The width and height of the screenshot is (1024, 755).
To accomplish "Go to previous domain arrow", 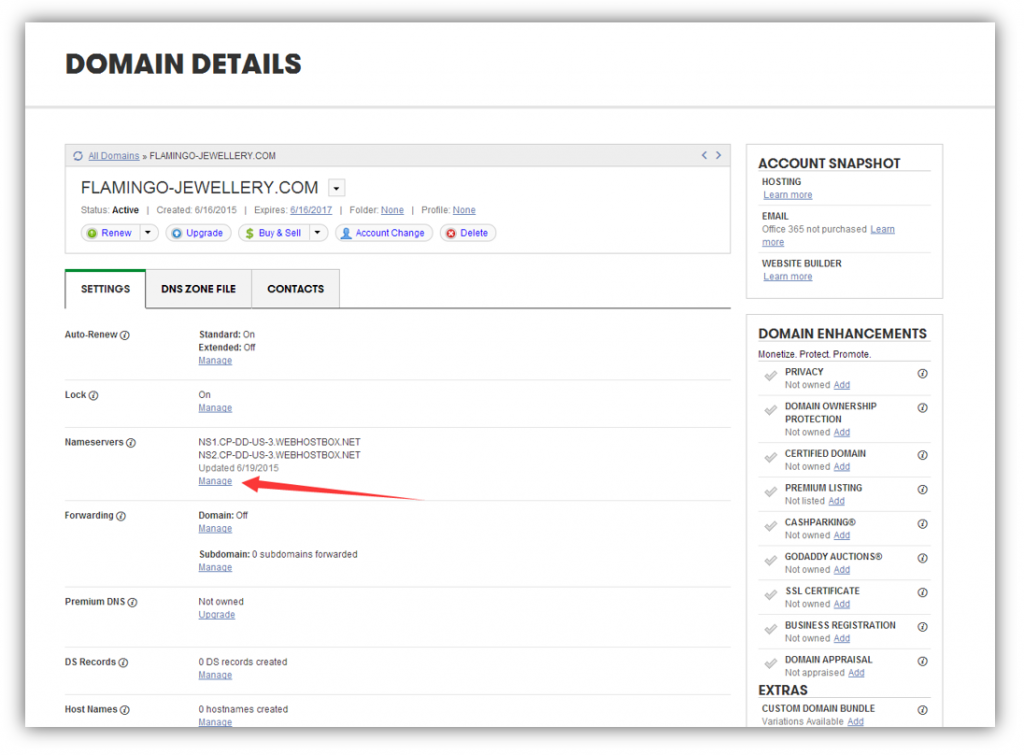I will tap(704, 155).
